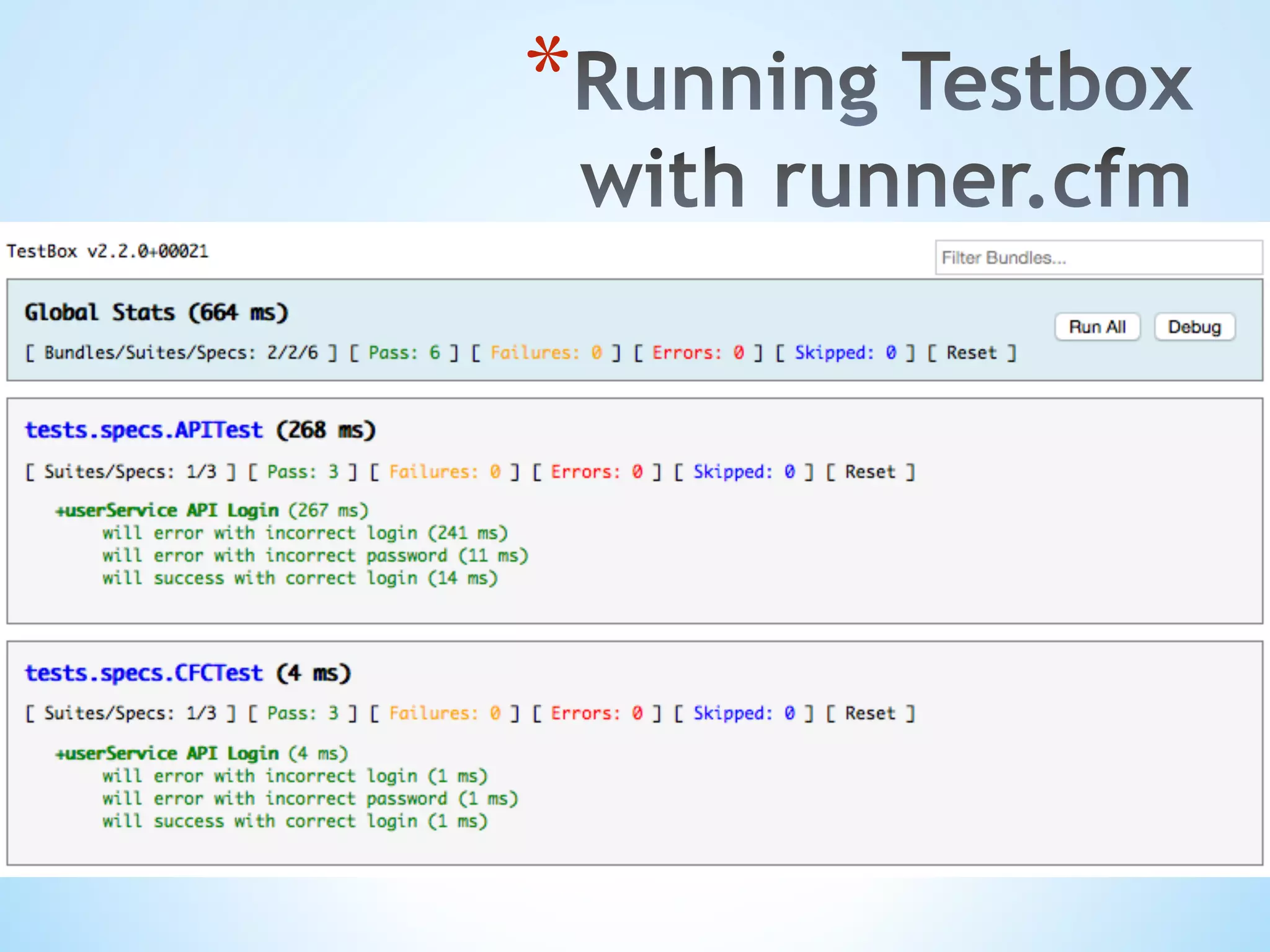Click Failures: 0 in APITest bundle
Image resolution: width=1270 pixels, height=952 pixels.
click(445, 472)
